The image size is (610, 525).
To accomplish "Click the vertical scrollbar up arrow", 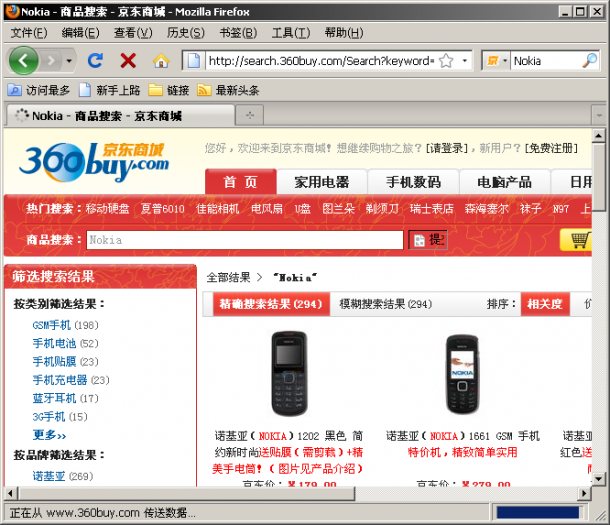I will click(x=598, y=136).
